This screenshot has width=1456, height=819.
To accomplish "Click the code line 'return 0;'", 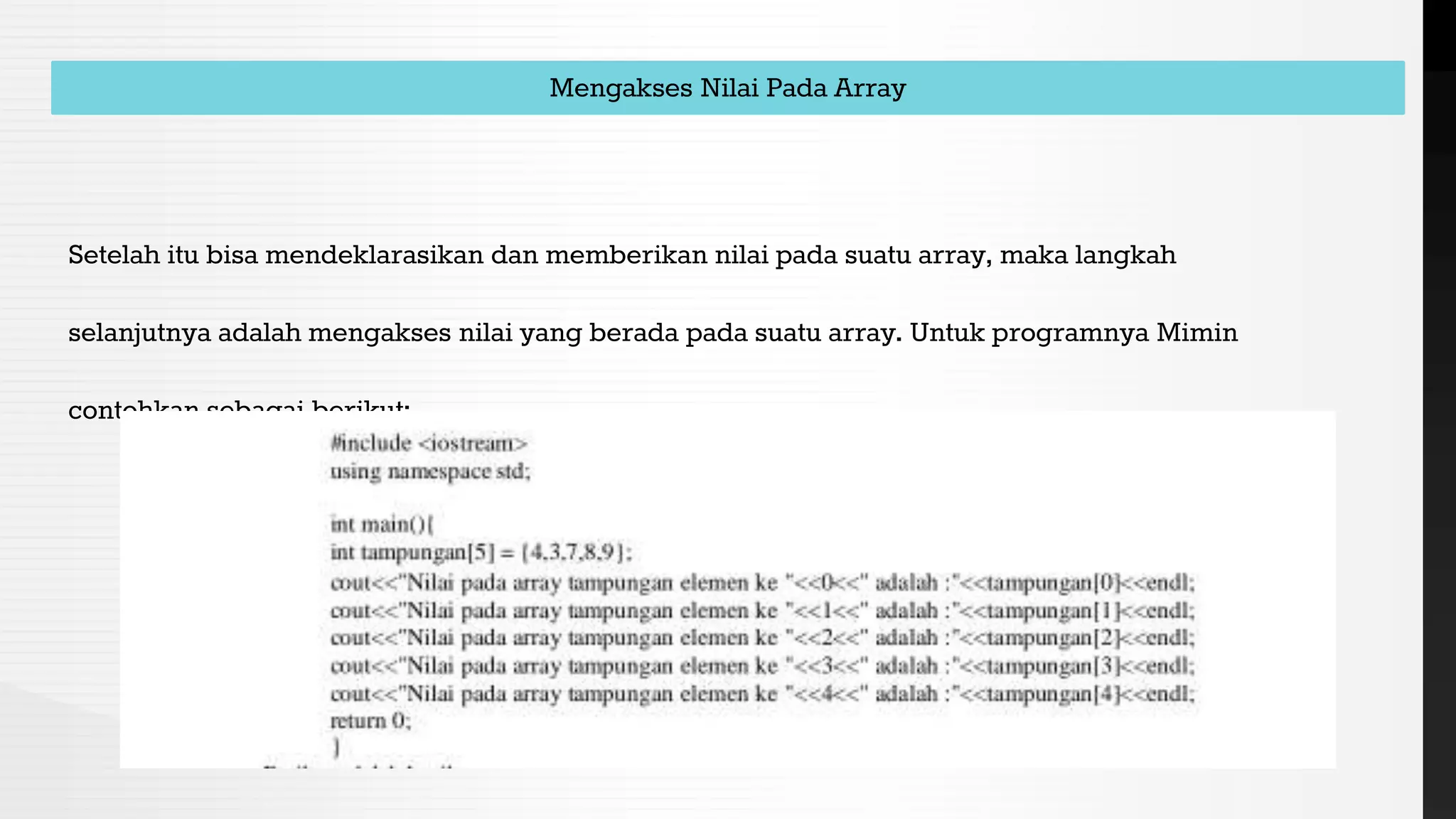I will 370,721.
